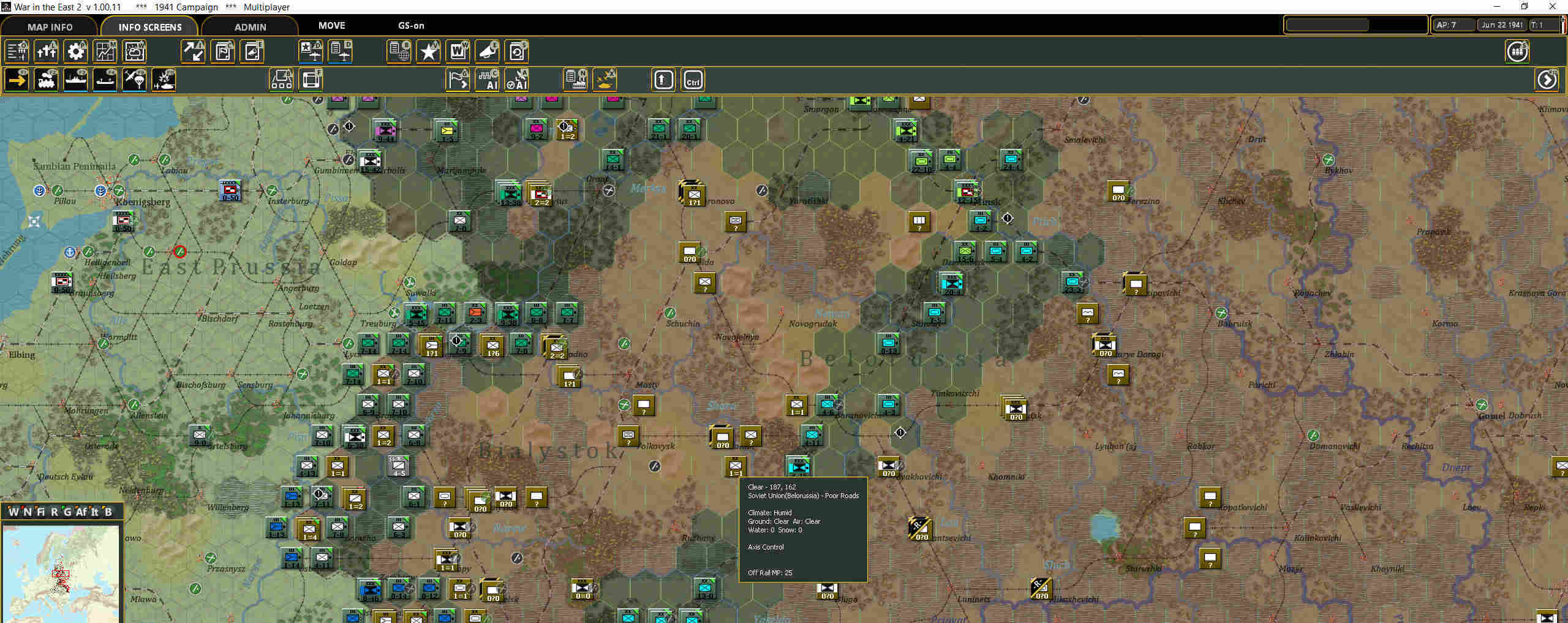
Task: Open the commander's report document icon
Action: [x=222, y=51]
